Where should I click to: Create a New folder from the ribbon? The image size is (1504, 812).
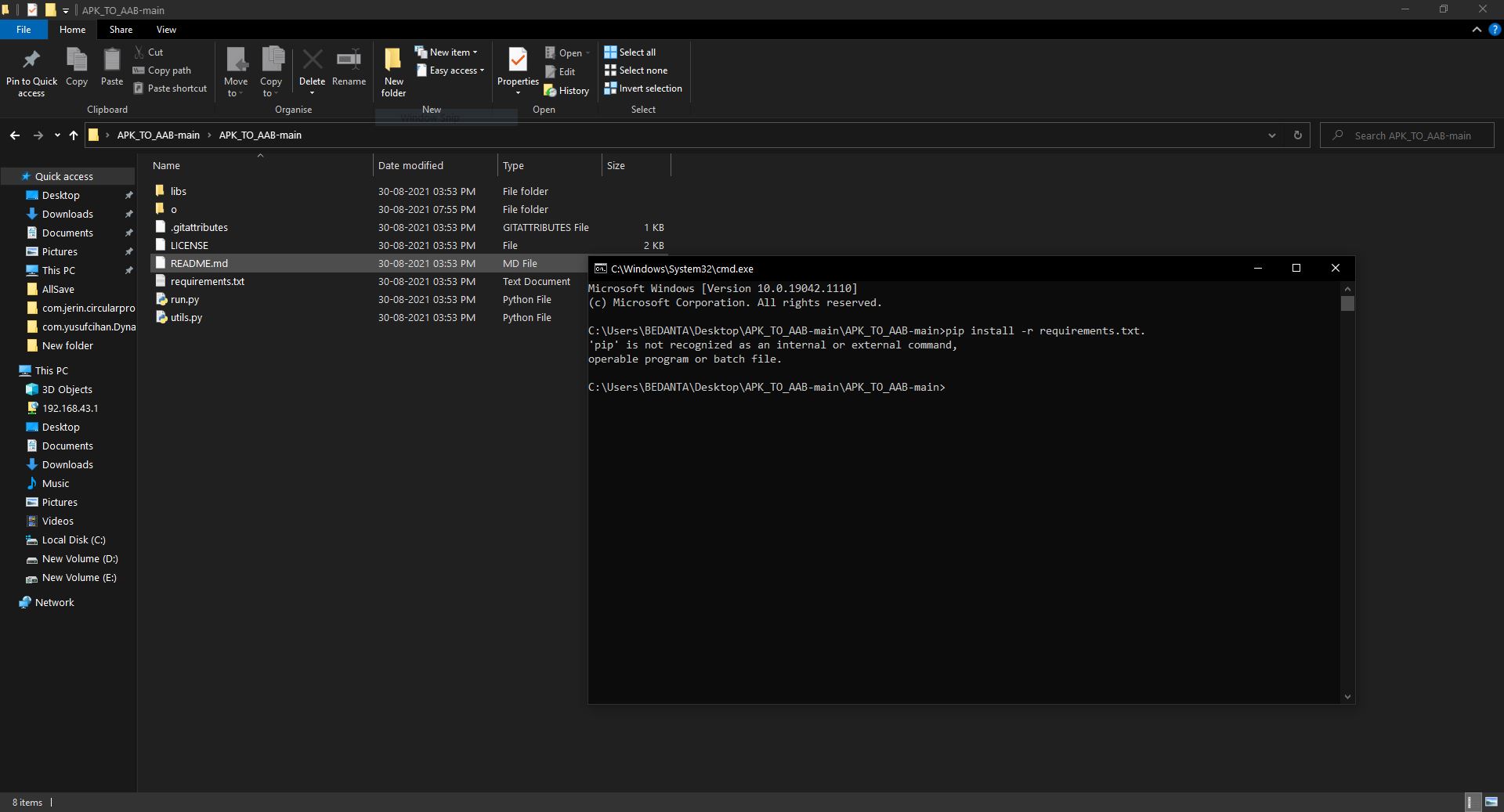pos(393,70)
